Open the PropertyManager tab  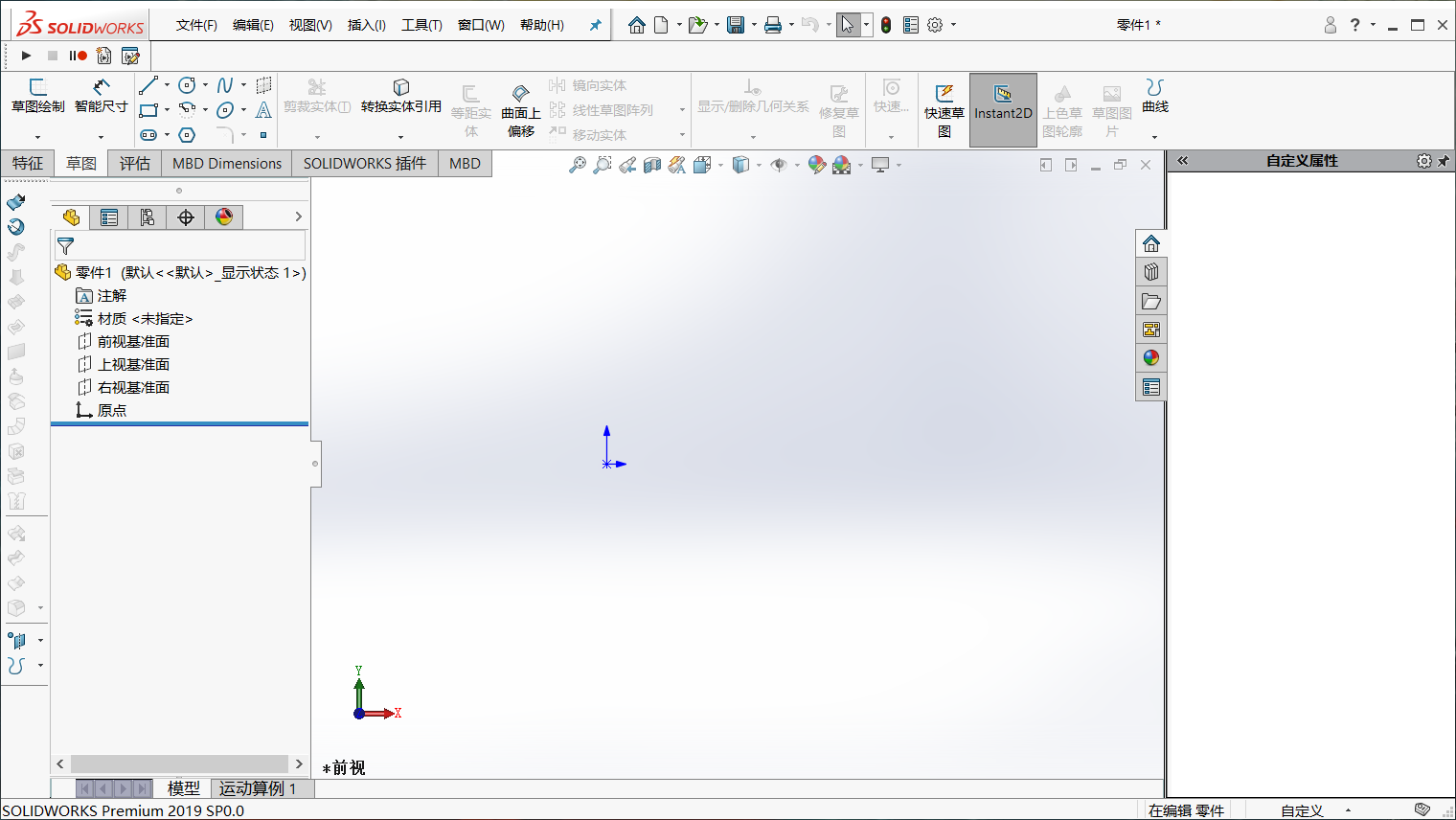point(109,217)
